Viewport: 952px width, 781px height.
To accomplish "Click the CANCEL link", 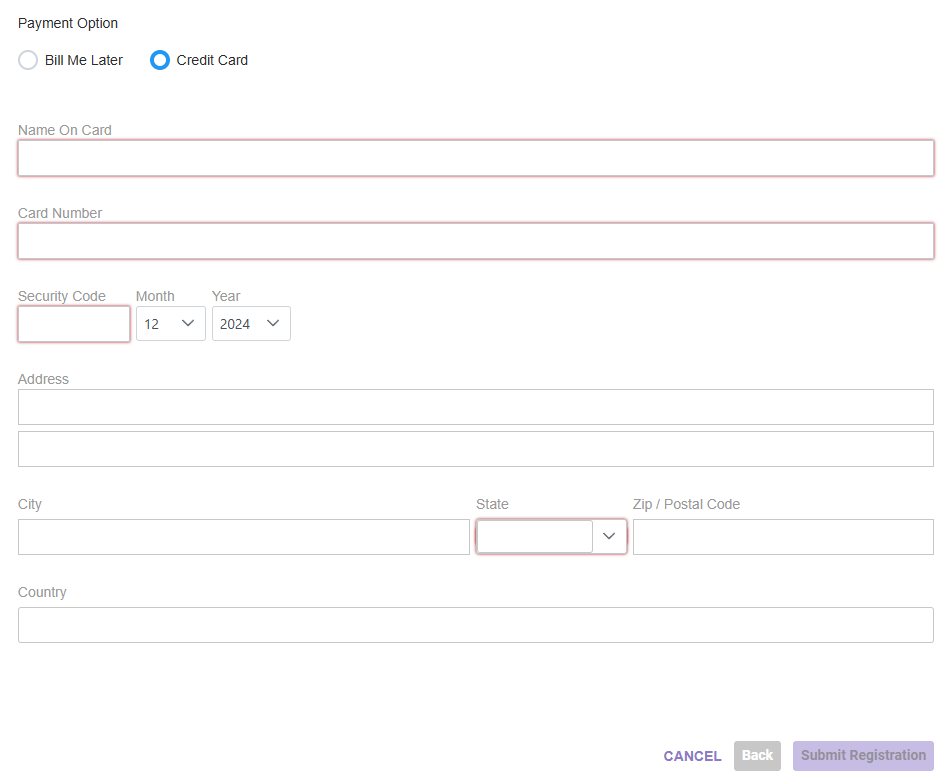I will (692, 756).
